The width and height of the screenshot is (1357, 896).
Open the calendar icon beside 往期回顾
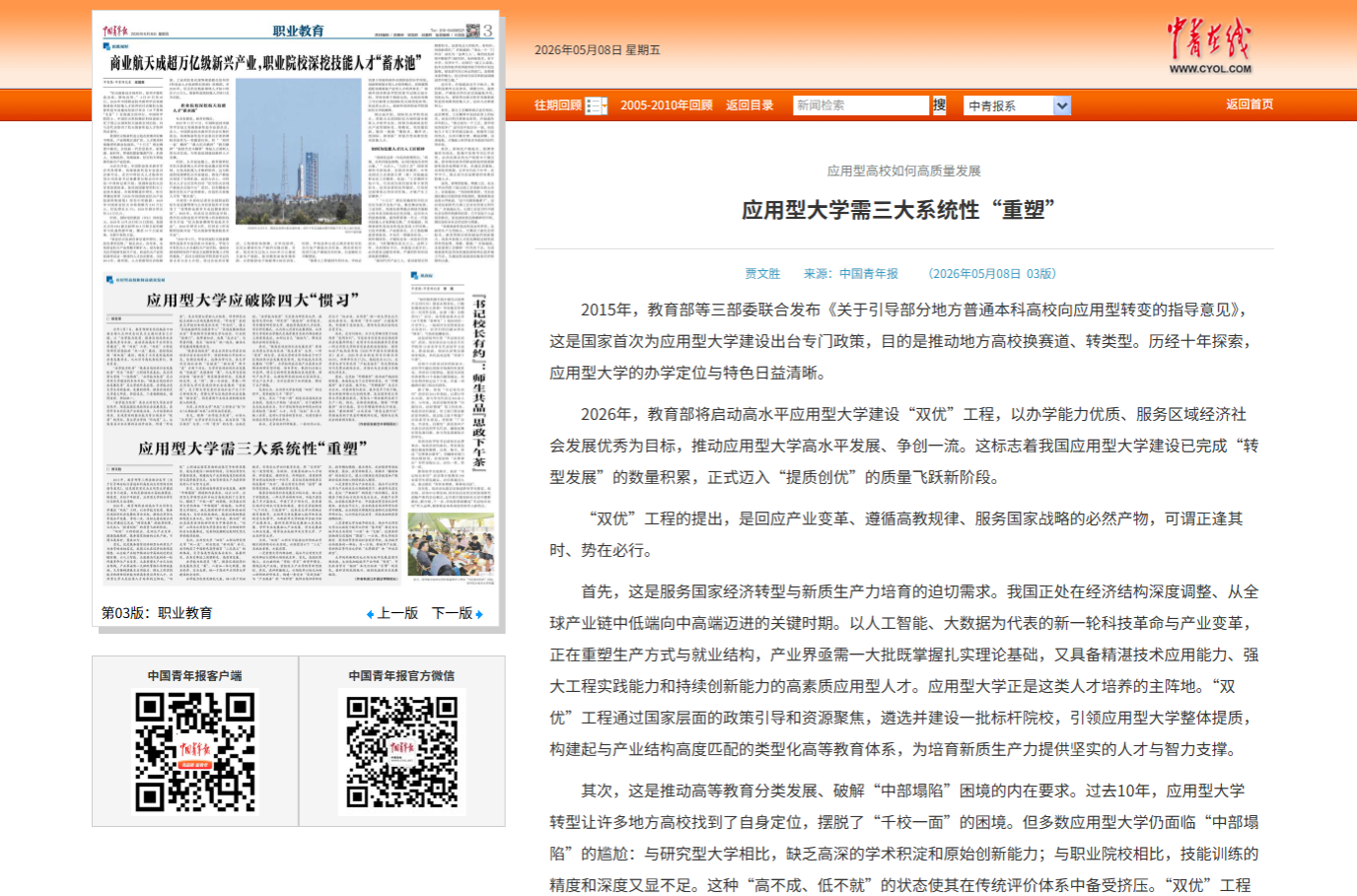(596, 105)
